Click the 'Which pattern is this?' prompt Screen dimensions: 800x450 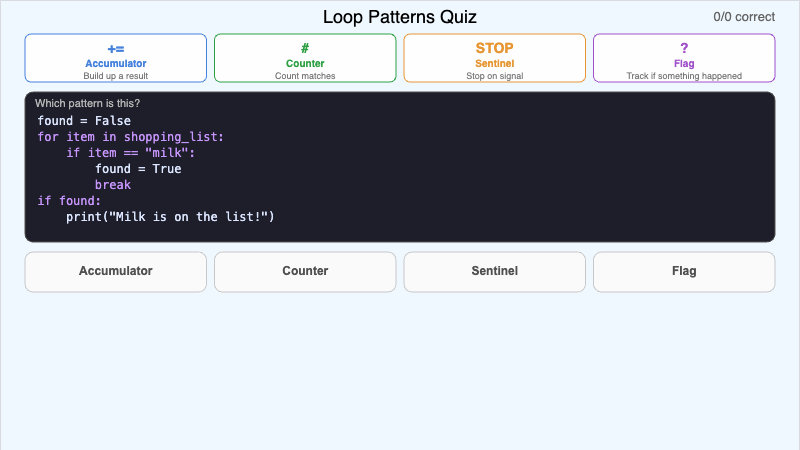[87, 103]
